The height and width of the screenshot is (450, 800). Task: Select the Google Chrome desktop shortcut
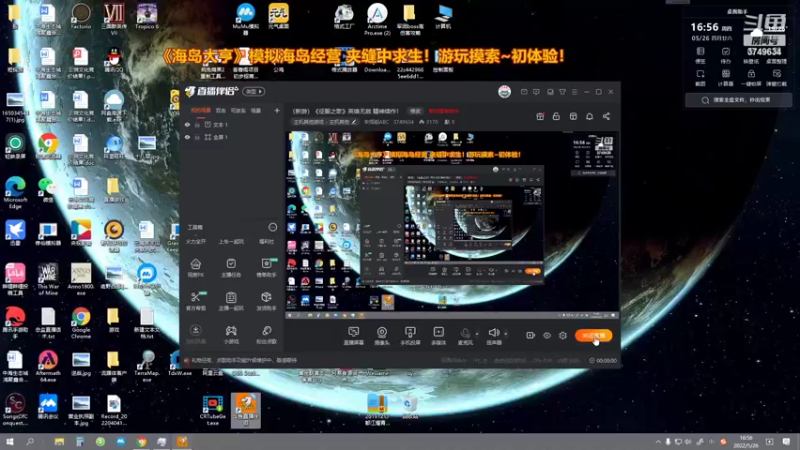point(81,323)
